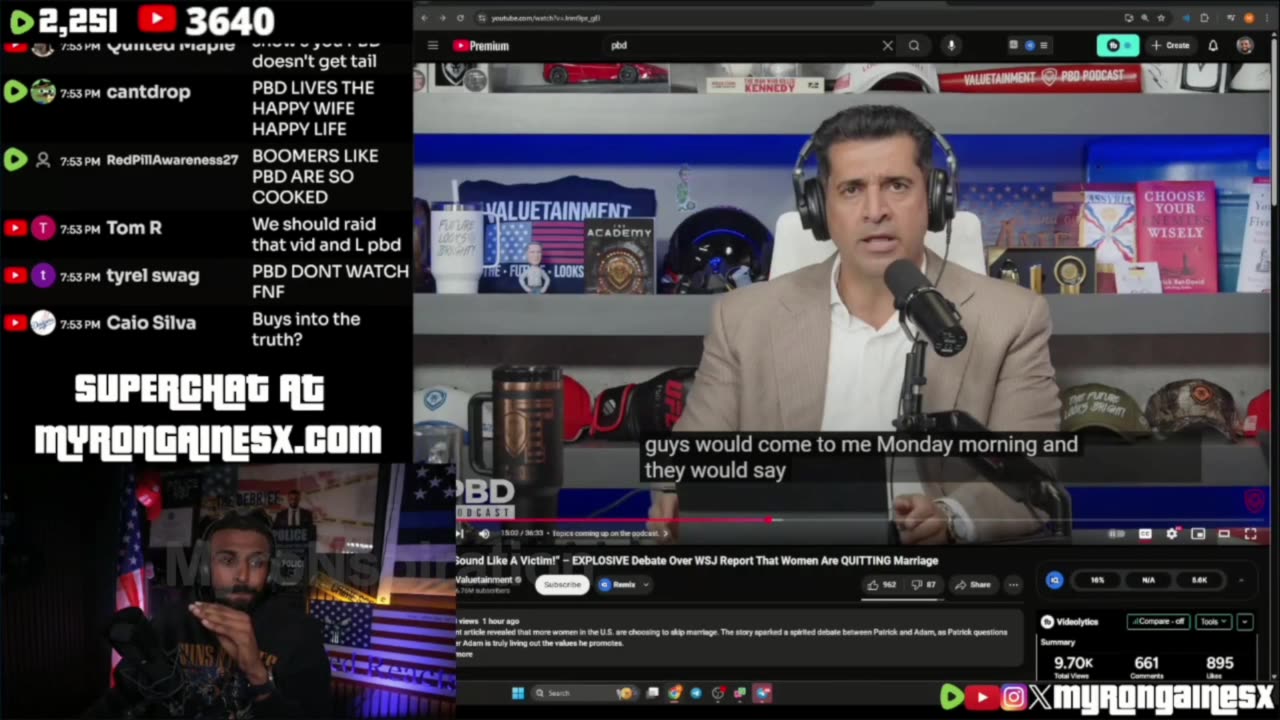
Task: Click the Videolytics panel title
Action: (x=1076, y=621)
